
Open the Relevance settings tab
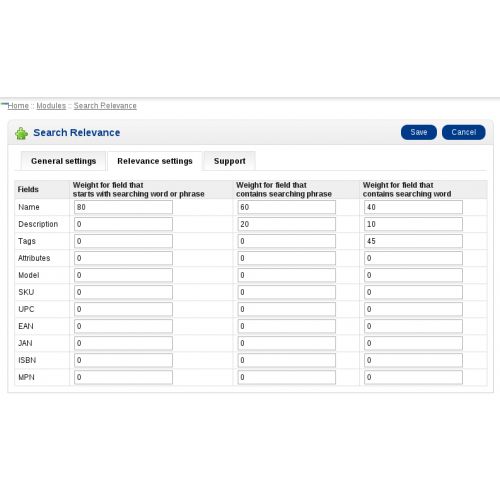155,161
